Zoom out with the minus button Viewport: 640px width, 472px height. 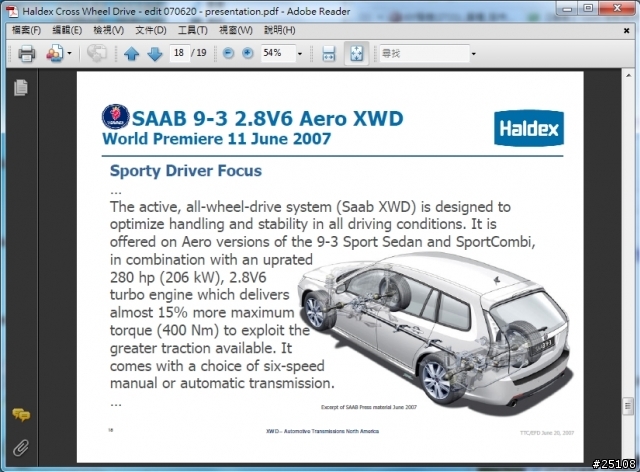(x=229, y=53)
